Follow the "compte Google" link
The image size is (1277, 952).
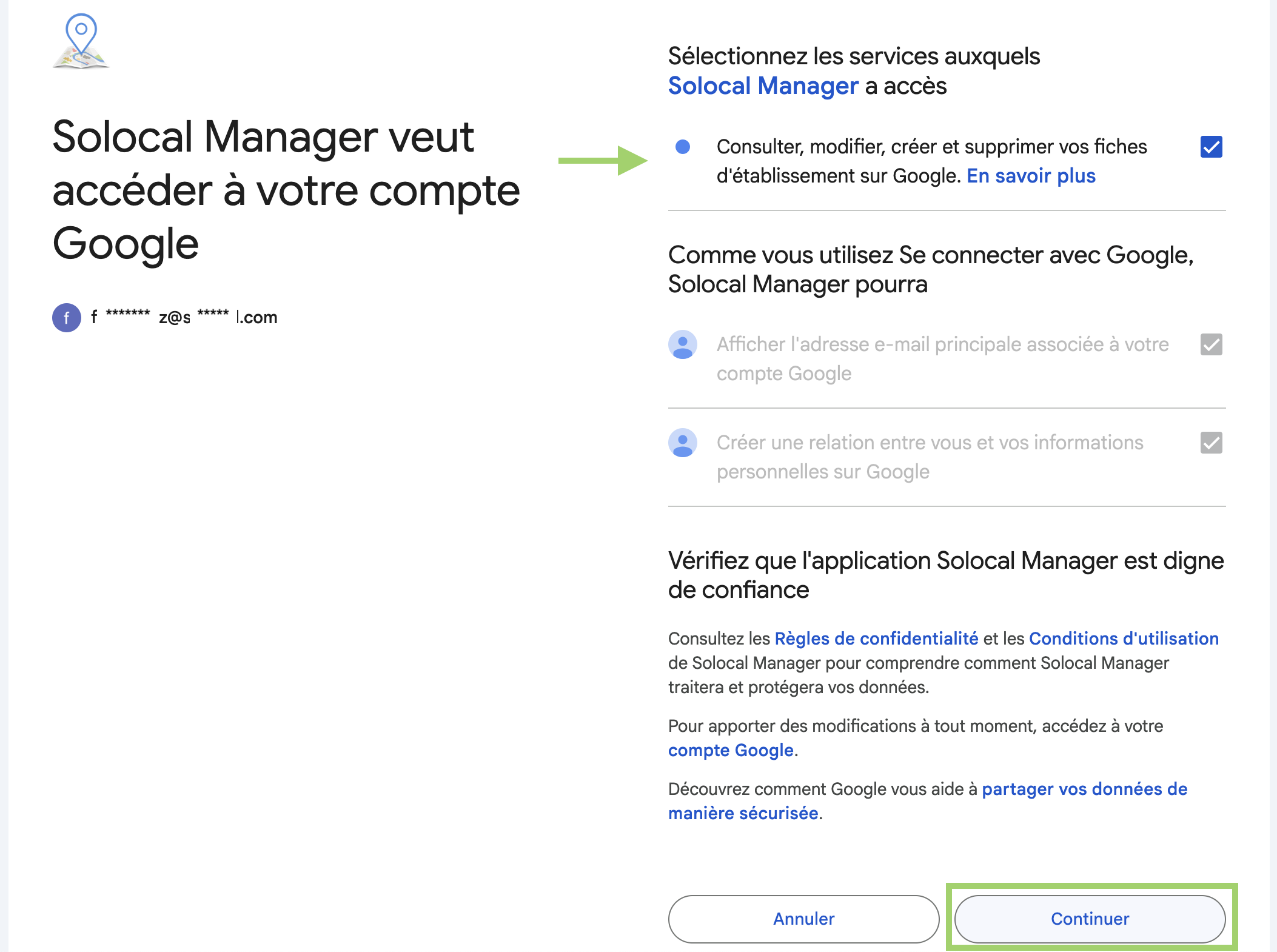pos(731,750)
